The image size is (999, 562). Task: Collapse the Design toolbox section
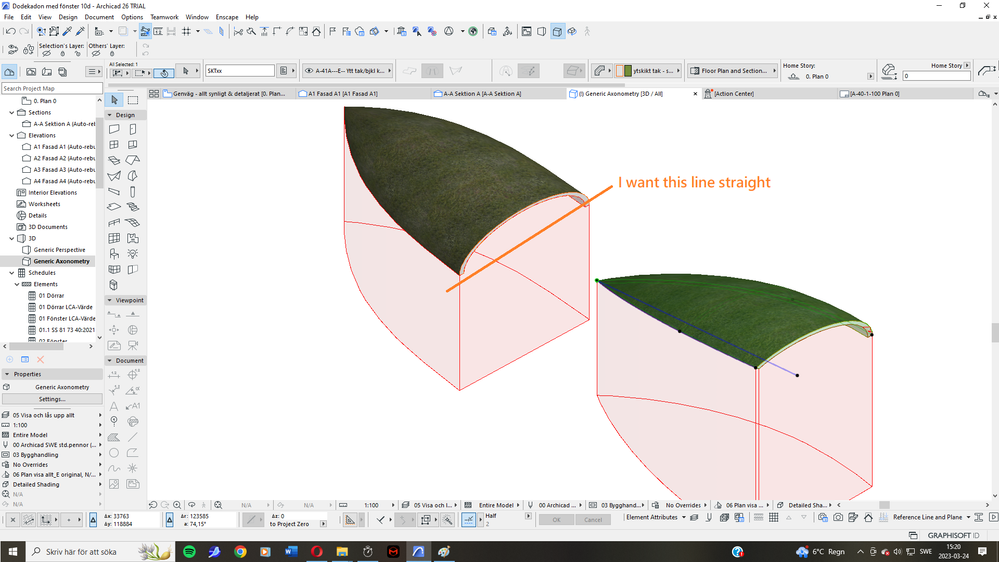(110, 115)
